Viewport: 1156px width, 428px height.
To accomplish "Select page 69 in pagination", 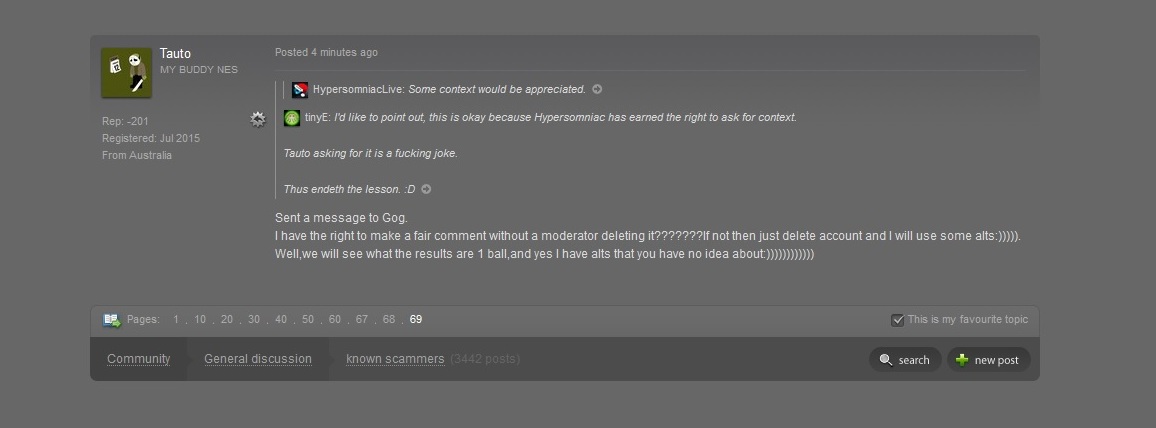I will click(416, 320).
